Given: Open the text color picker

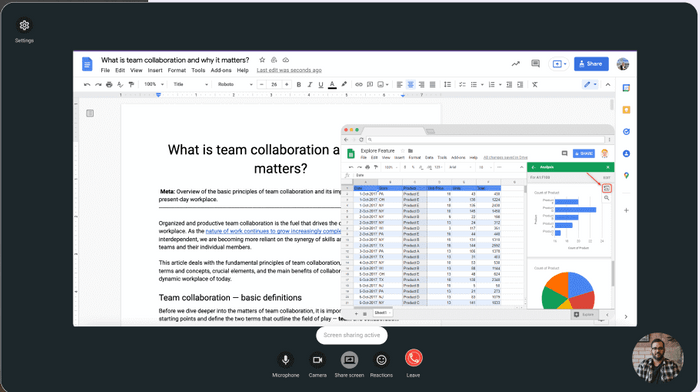Looking at the screenshot, I should pyautogui.click(x=332, y=84).
